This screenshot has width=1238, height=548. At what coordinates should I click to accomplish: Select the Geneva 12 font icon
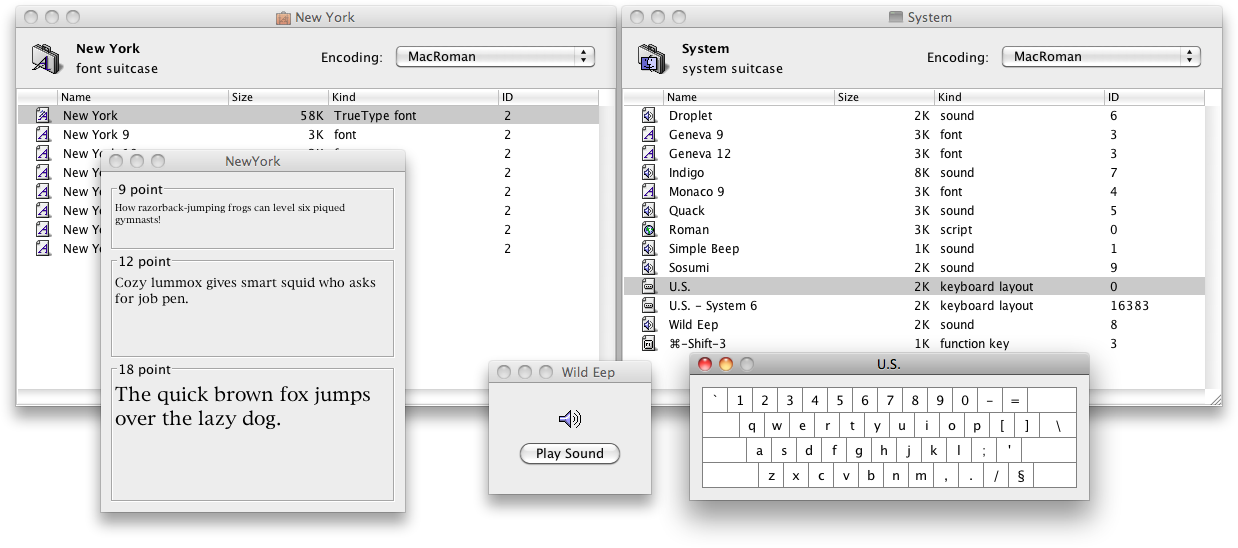(648, 154)
